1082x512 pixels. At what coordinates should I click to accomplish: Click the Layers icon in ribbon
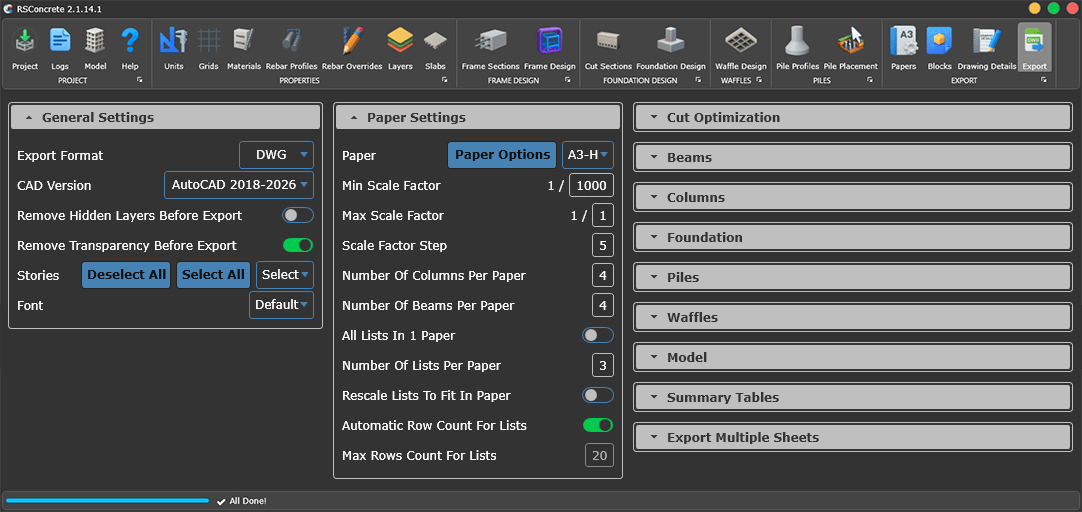click(400, 47)
